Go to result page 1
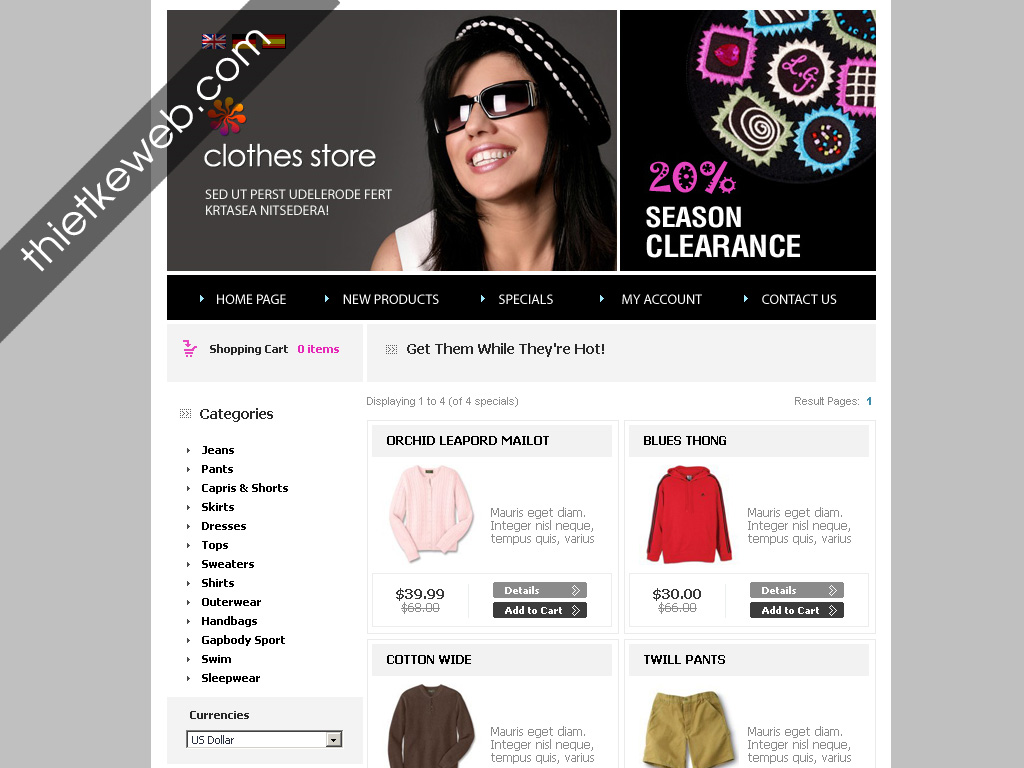This screenshot has width=1024, height=768. (869, 401)
